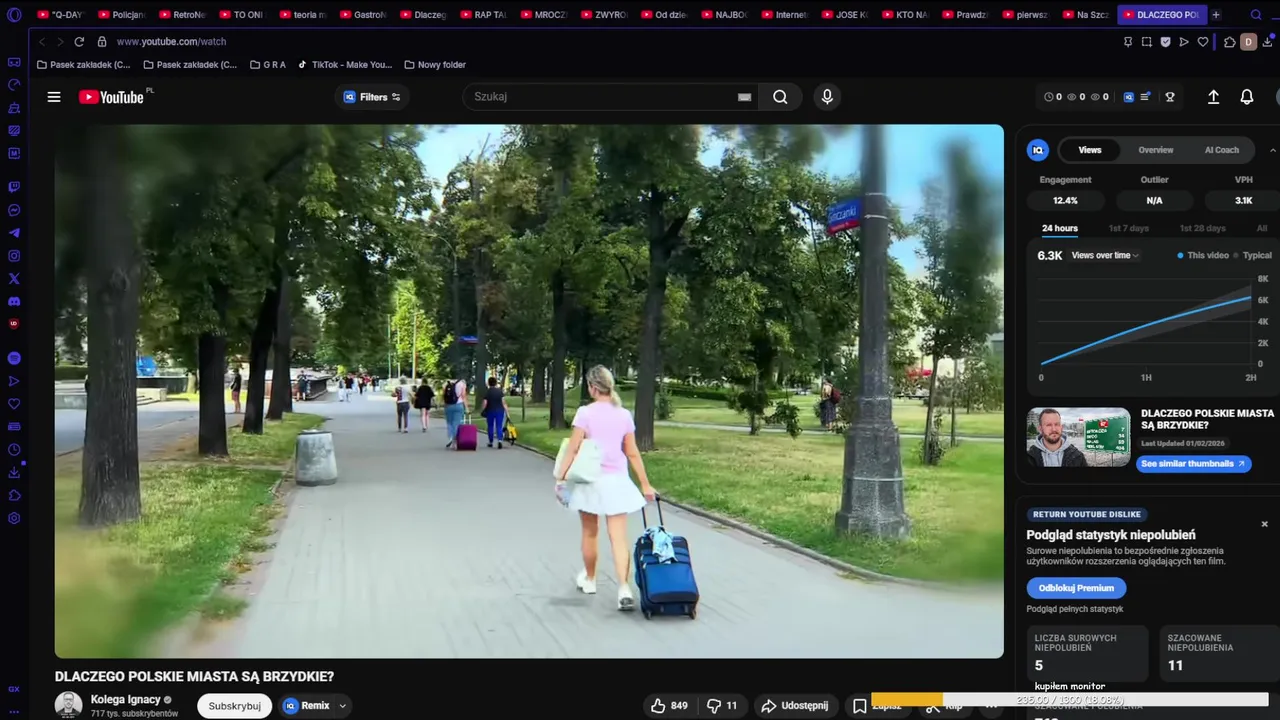Take a snapshot with the toolbar snapshot icon

[x=1147, y=42]
